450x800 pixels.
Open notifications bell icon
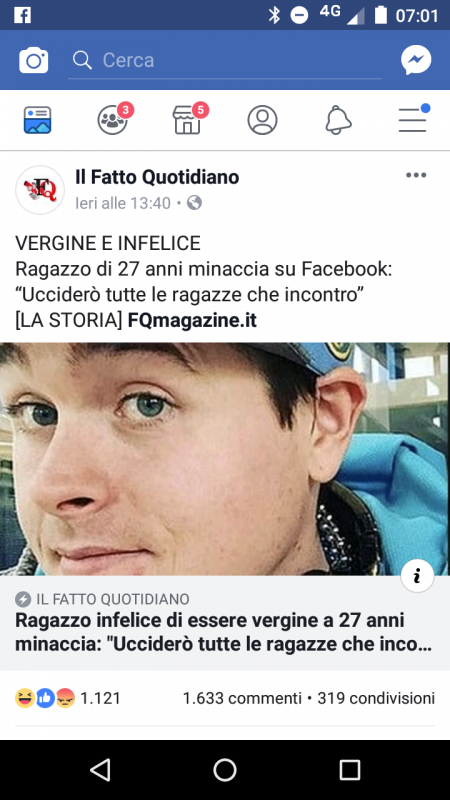338,120
